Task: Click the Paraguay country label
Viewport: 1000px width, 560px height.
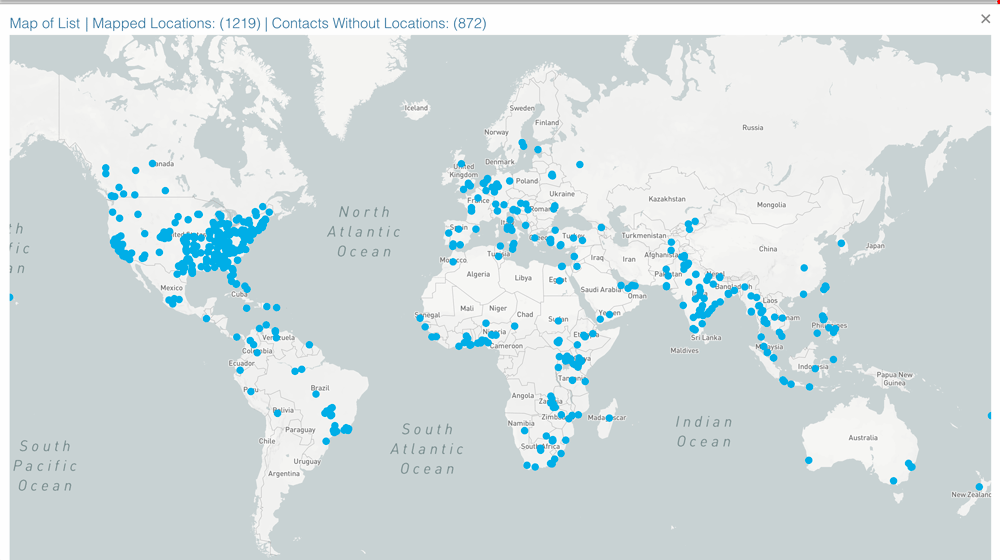Action: tap(300, 430)
